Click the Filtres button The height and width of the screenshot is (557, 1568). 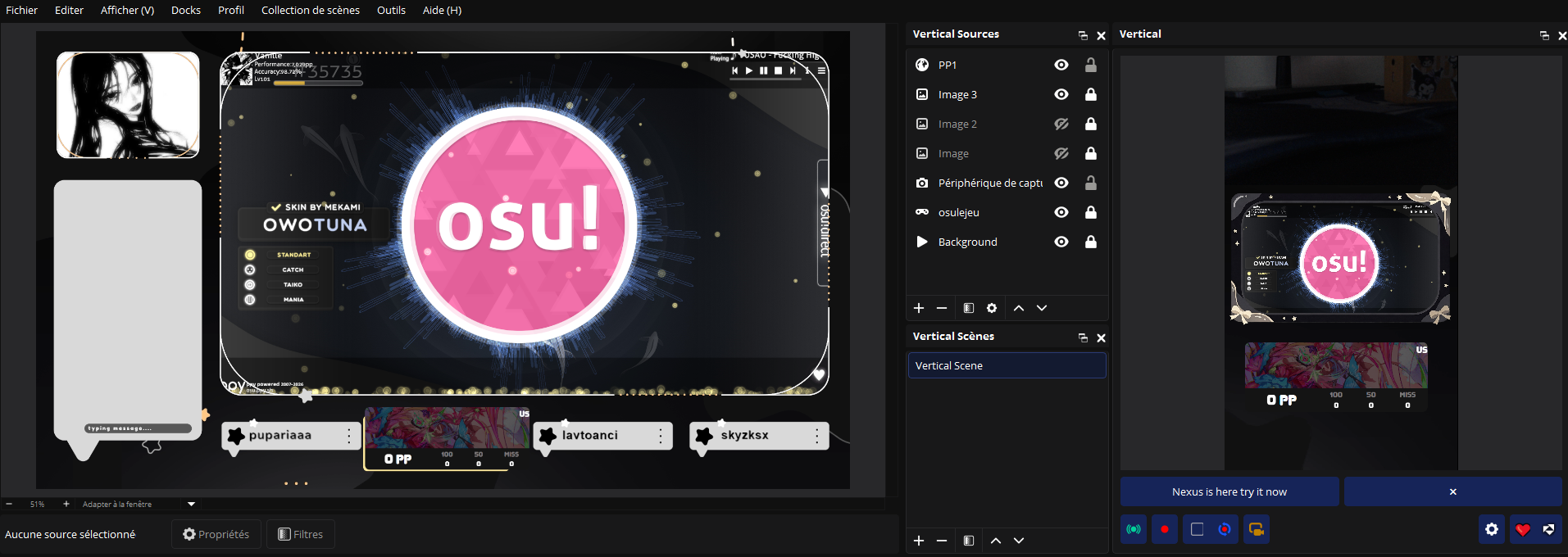coord(301,534)
